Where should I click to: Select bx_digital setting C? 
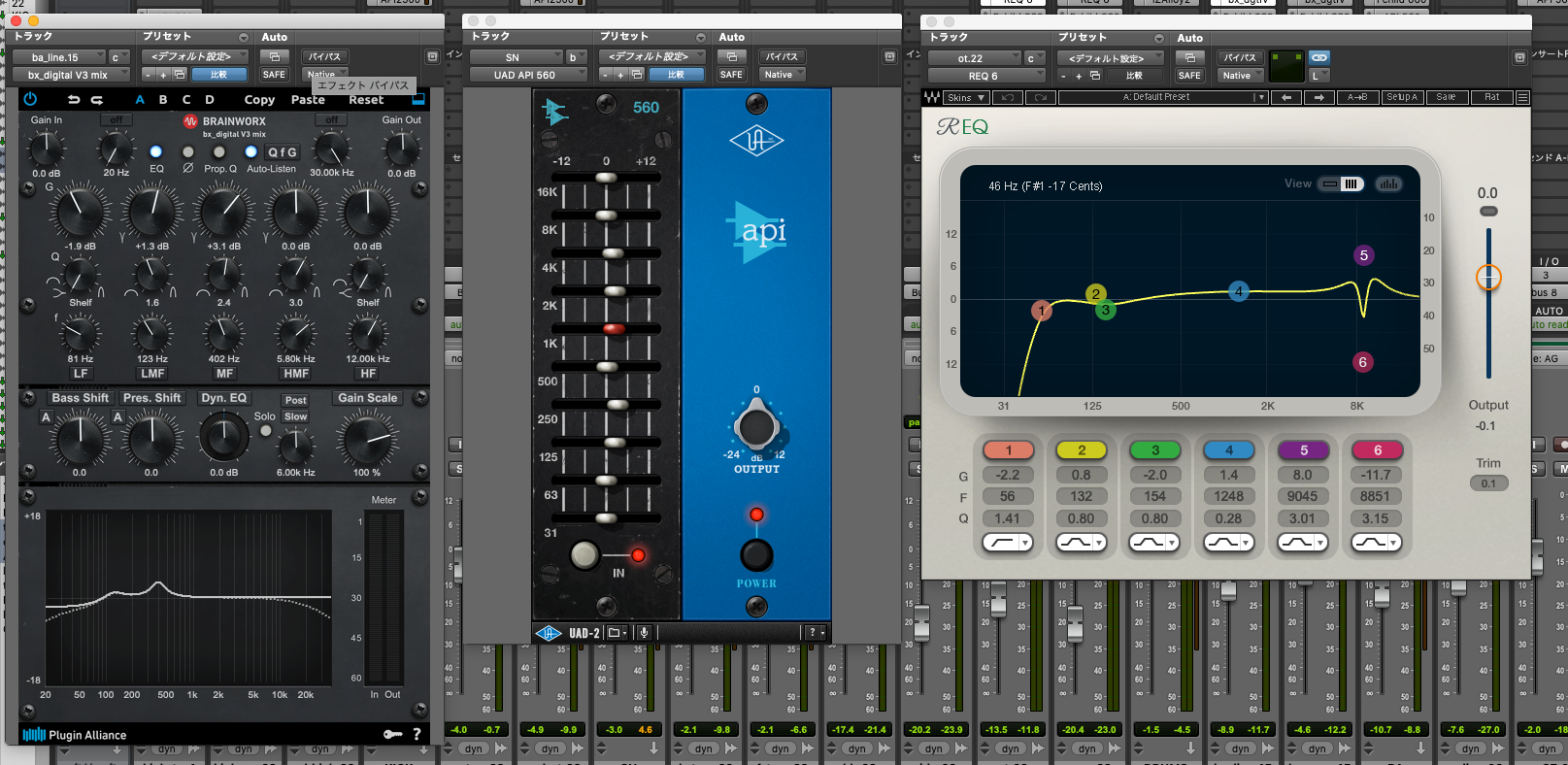pos(186,100)
